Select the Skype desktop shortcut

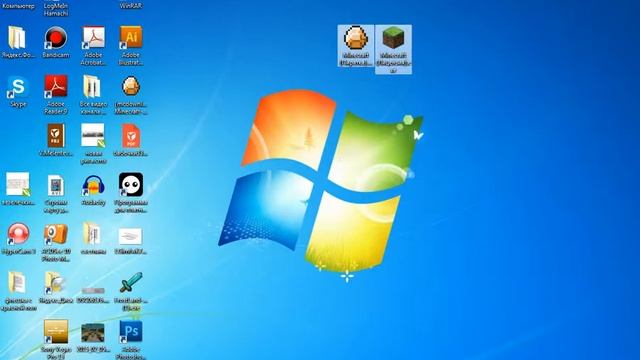pos(18,87)
